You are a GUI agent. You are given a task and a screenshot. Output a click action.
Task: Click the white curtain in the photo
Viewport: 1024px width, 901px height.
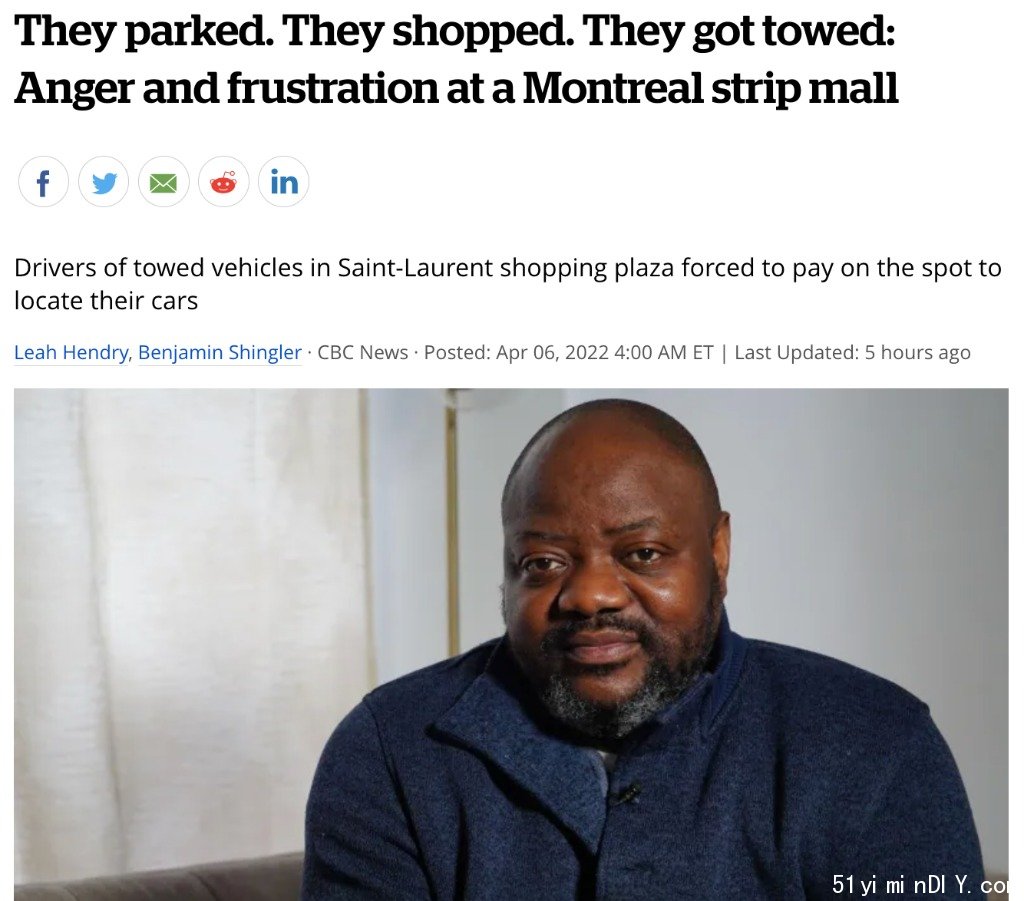[x=189, y=620]
